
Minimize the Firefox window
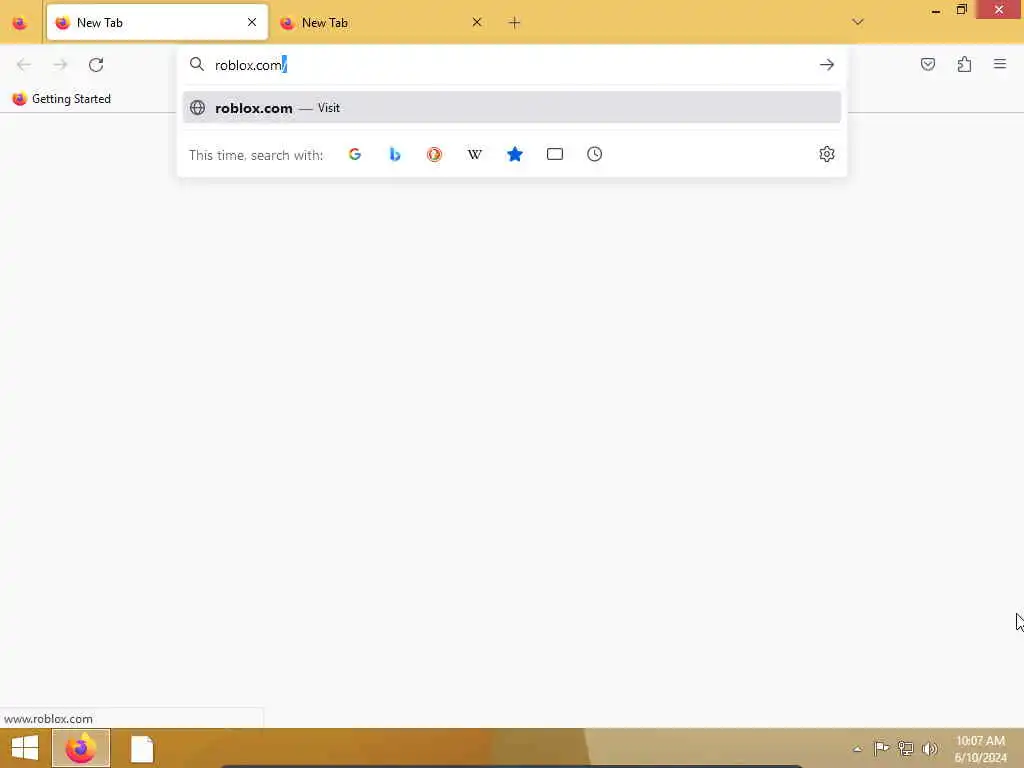[935, 10]
